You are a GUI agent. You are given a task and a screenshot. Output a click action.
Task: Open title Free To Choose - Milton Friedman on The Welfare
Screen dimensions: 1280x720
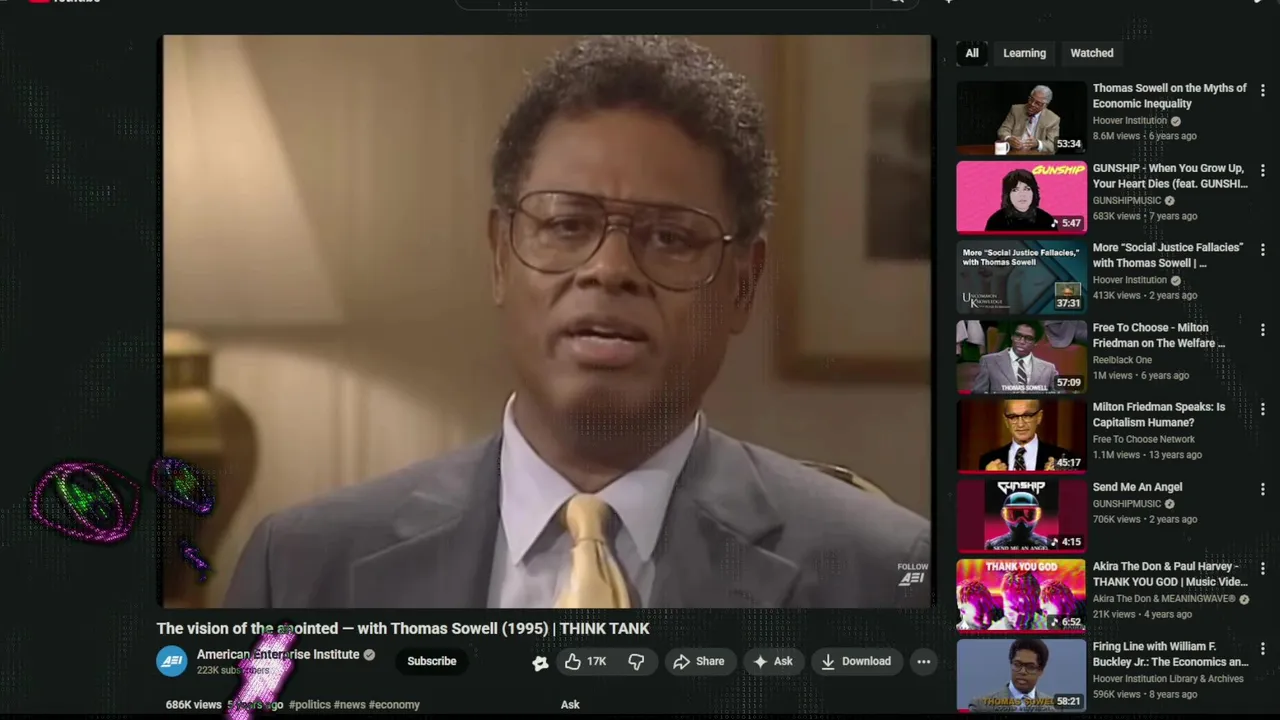[x=1159, y=335]
